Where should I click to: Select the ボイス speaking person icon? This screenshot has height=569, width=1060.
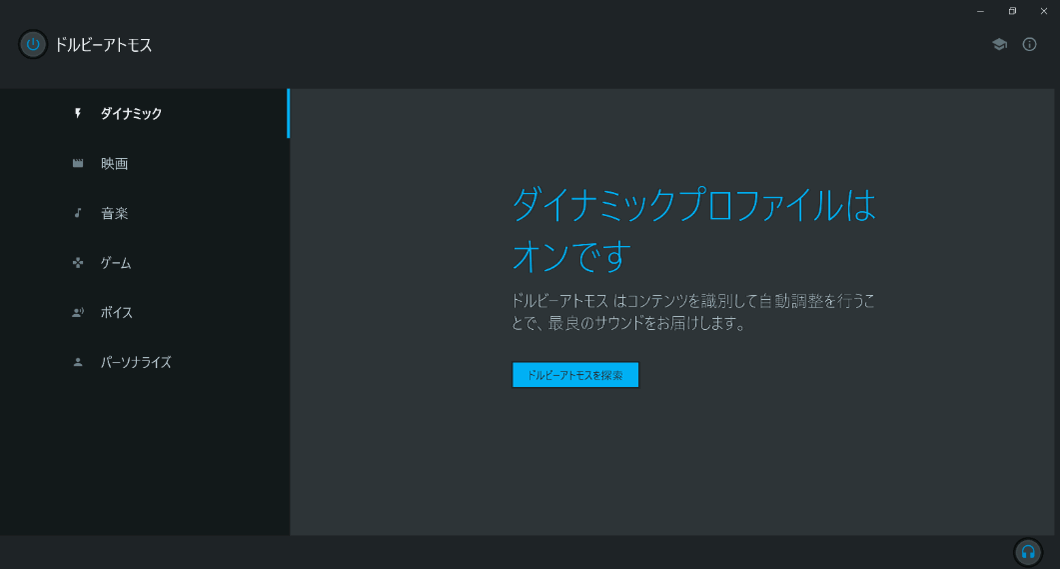[78, 312]
